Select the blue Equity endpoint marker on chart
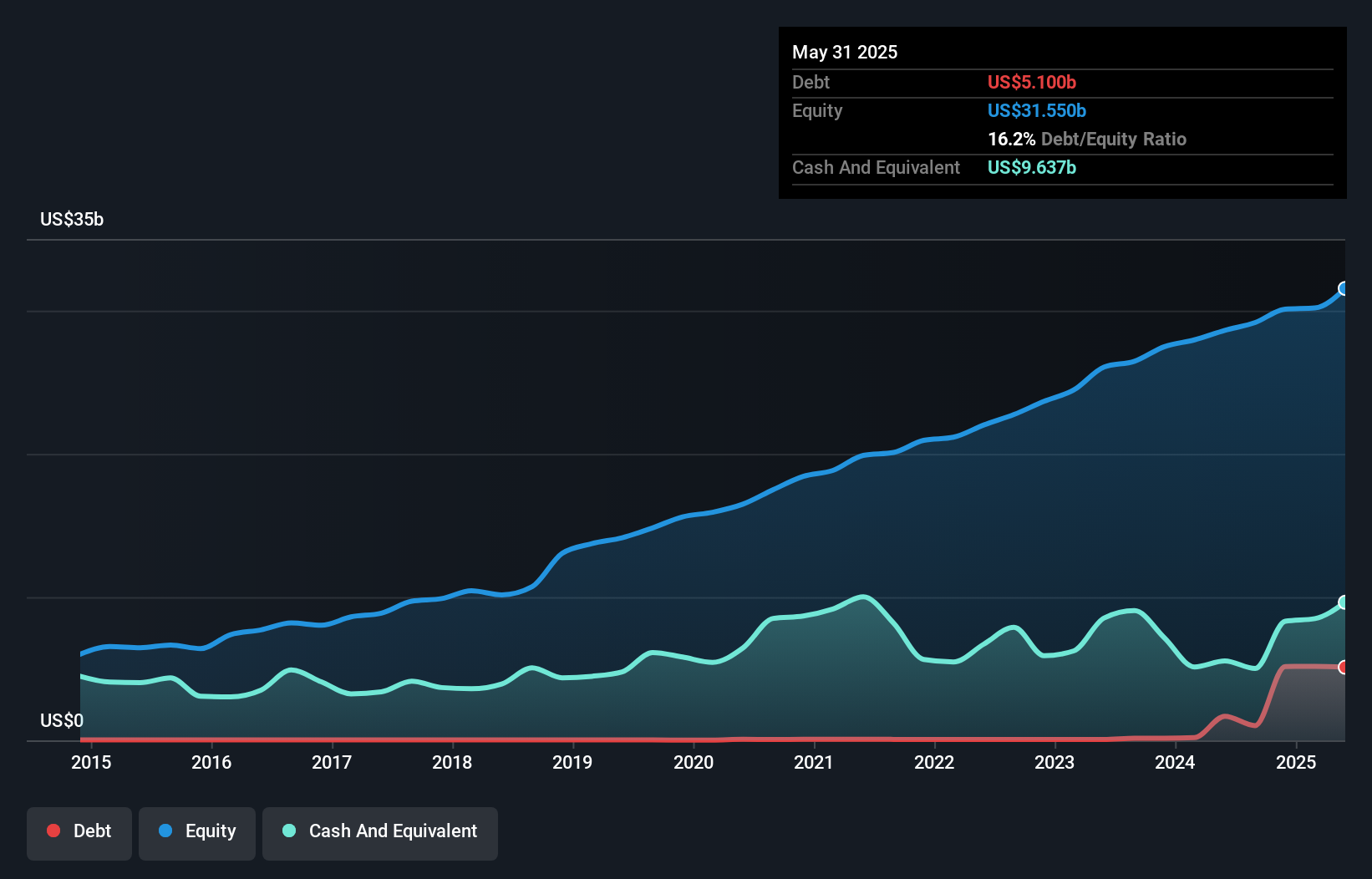 (1344, 288)
